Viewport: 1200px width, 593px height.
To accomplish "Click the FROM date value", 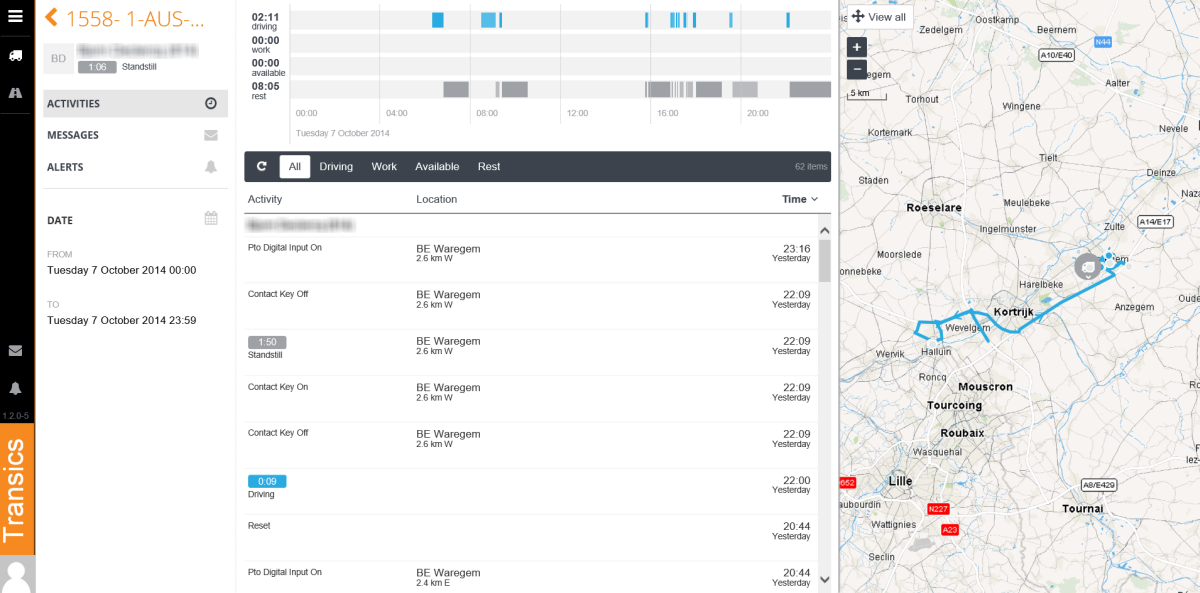I will point(121,270).
